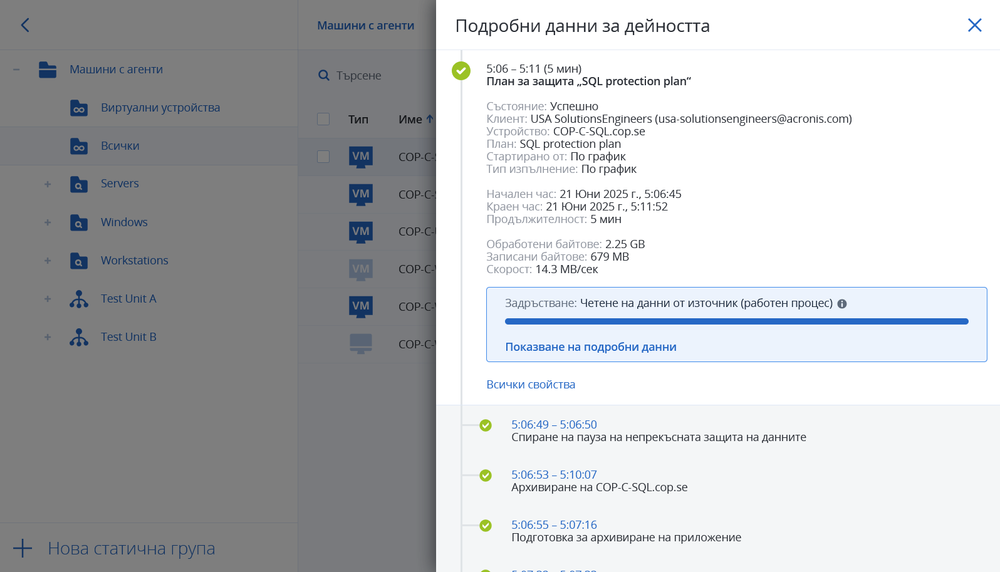Click the search magnifier icon
This screenshot has height=572, width=1000.
click(x=323, y=75)
